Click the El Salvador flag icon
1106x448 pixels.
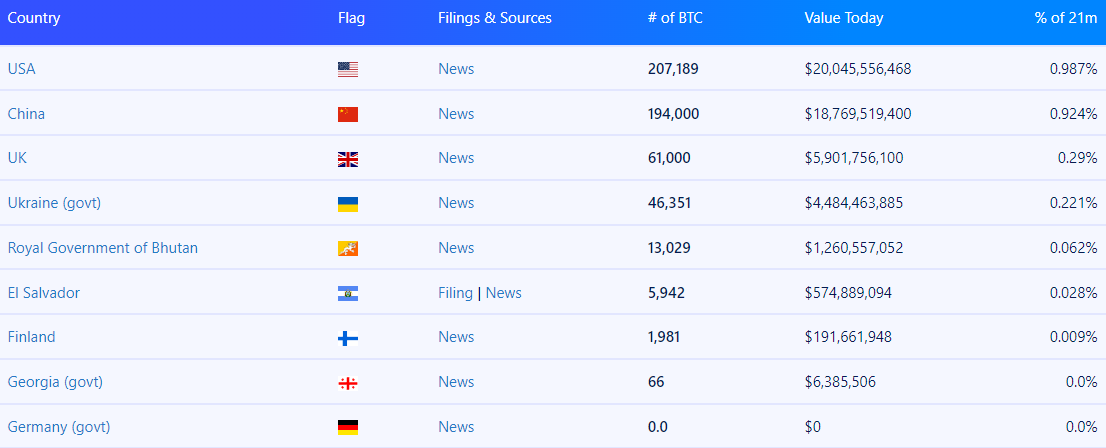click(x=347, y=294)
